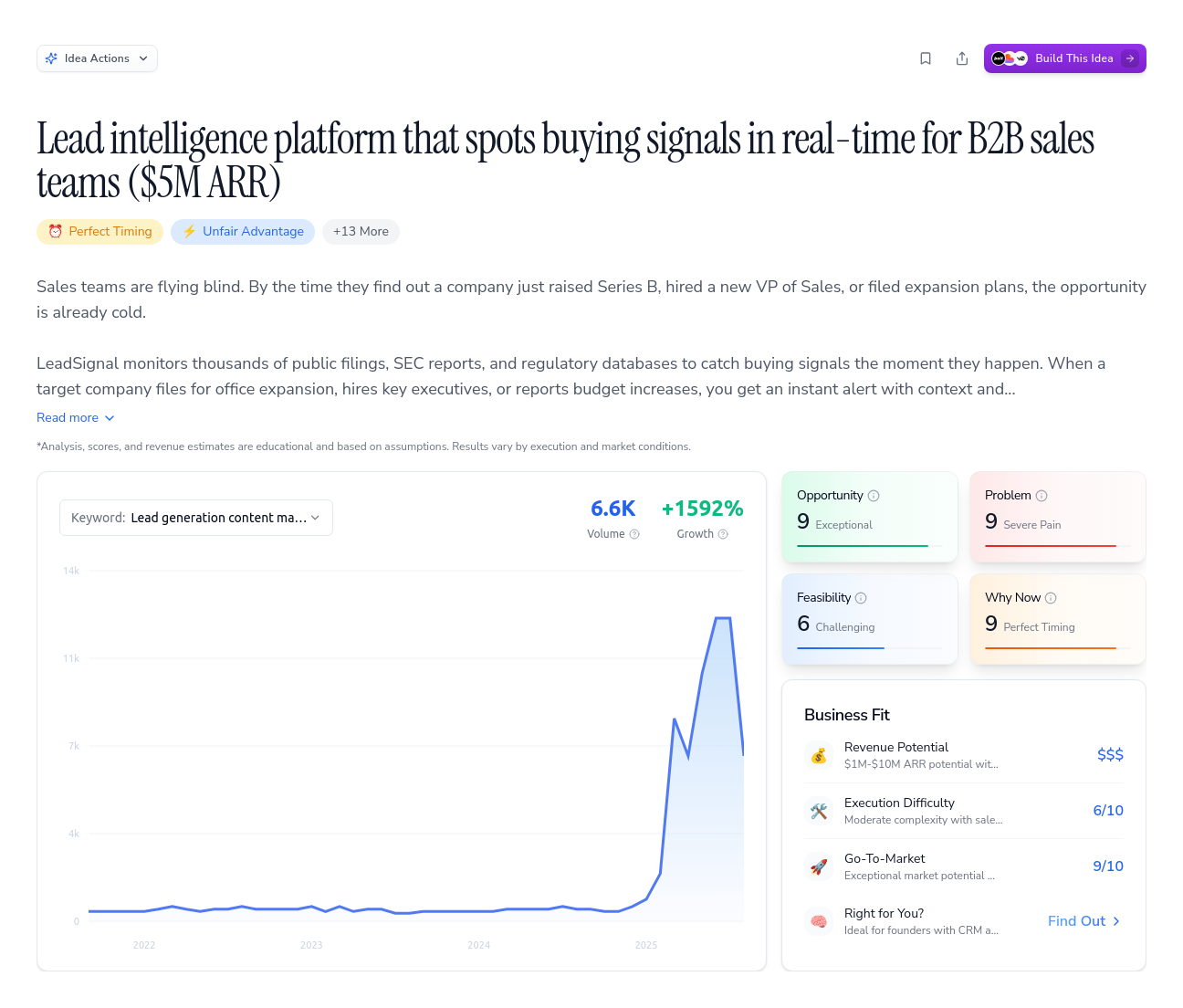Image resolution: width=1183 pixels, height=1008 pixels.
Task: Open the Revenue Potential row
Action: [x=963, y=755]
